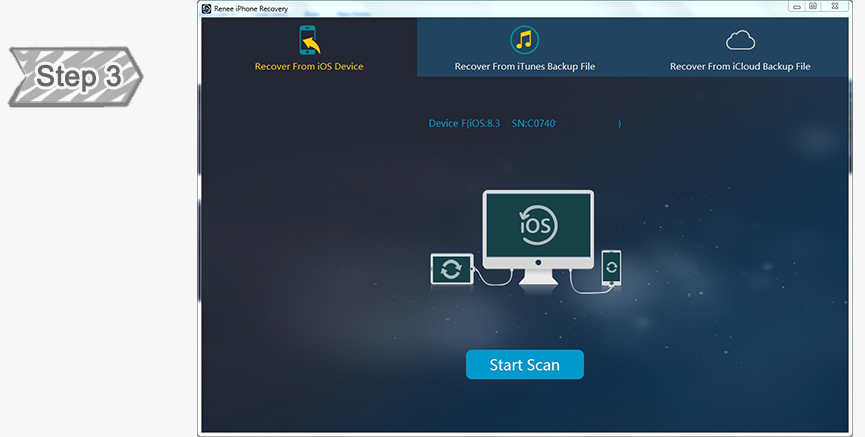Open the Recover From iCloud Backup File tab

[x=739, y=67]
